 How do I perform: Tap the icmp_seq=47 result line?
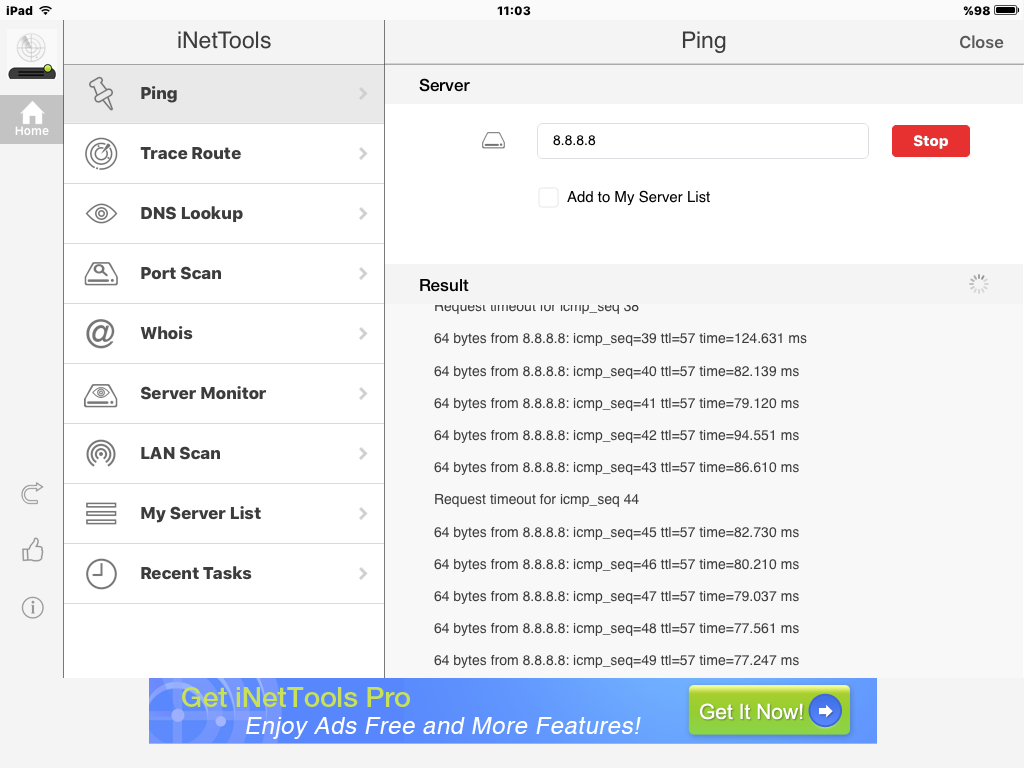616,596
